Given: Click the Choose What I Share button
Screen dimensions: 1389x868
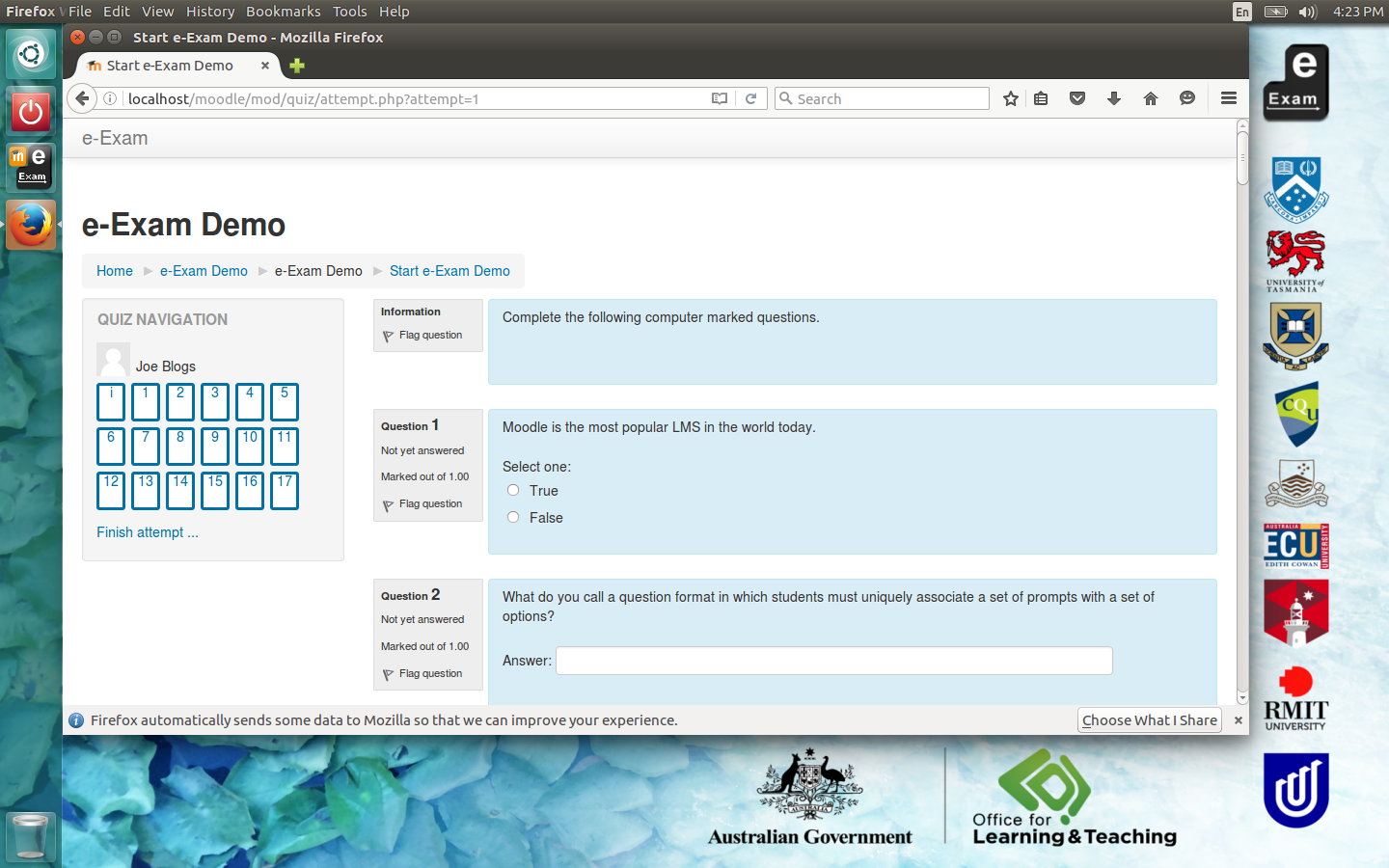Looking at the screenshot, I should point(1149,720).
